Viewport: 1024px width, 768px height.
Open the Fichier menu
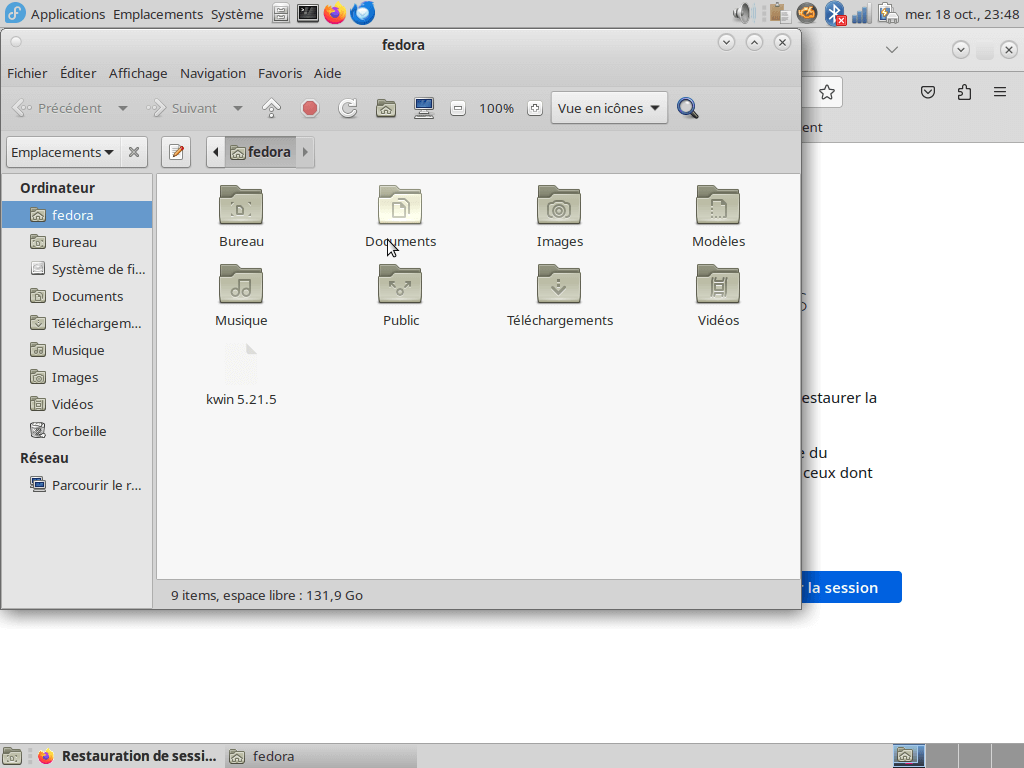(x=27, y=74)
